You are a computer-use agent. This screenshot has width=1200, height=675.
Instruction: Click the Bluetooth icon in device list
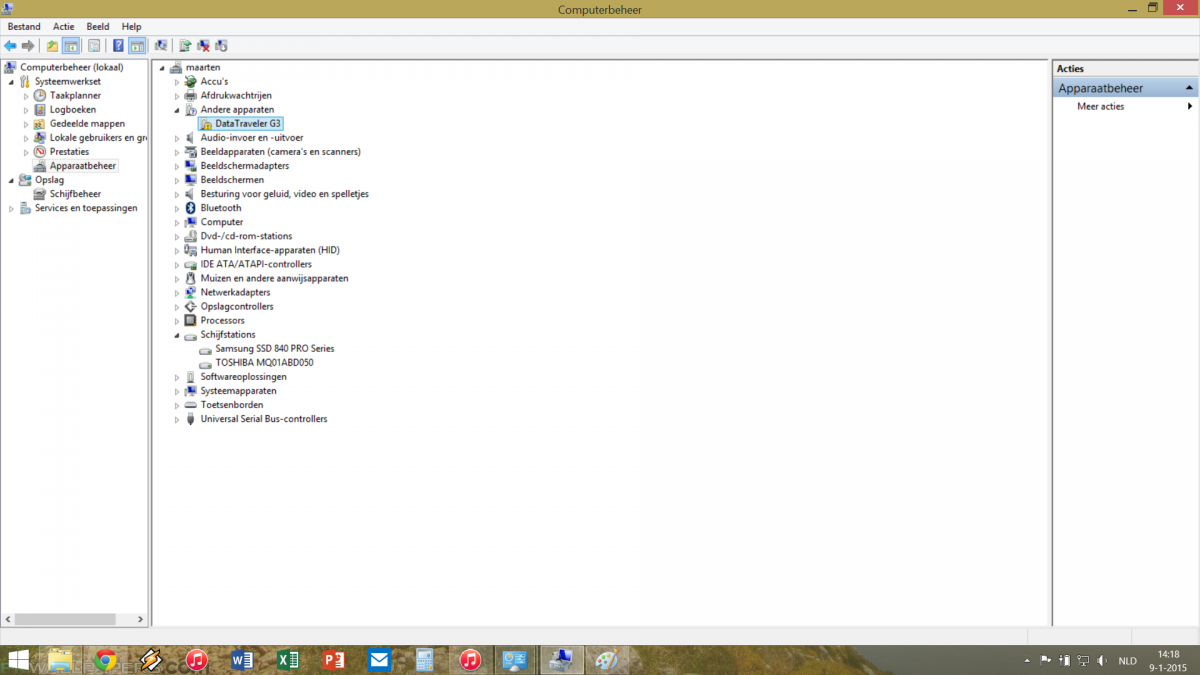point(190,208)
